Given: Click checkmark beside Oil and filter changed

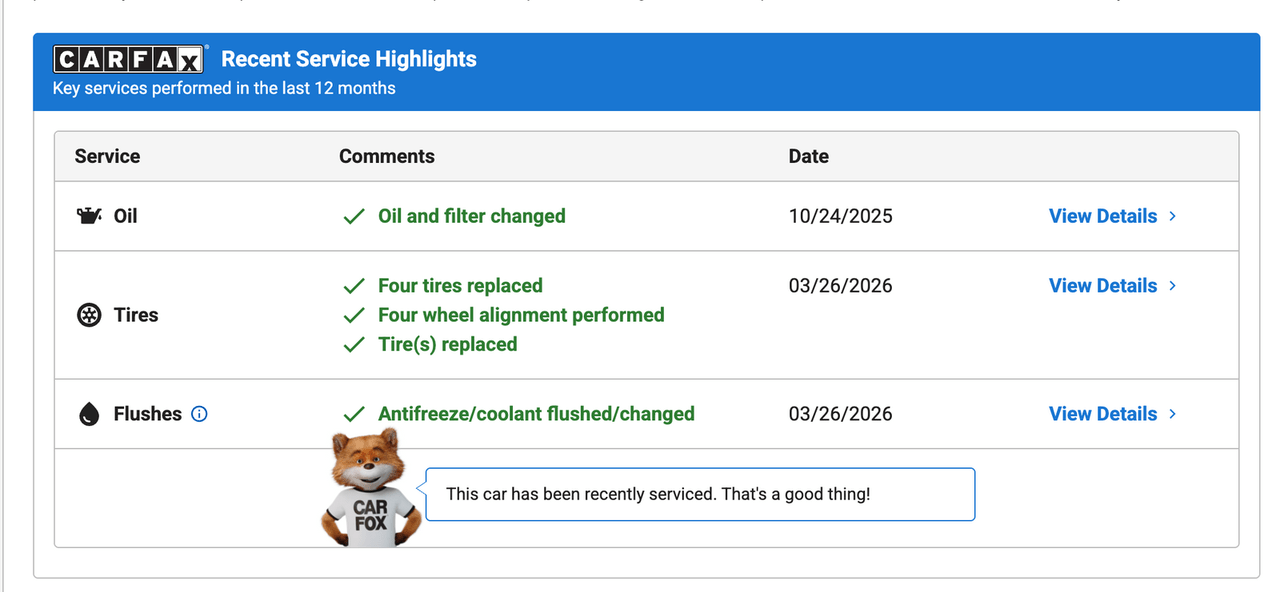Looking at the screenshot, I should coord(353,217).
